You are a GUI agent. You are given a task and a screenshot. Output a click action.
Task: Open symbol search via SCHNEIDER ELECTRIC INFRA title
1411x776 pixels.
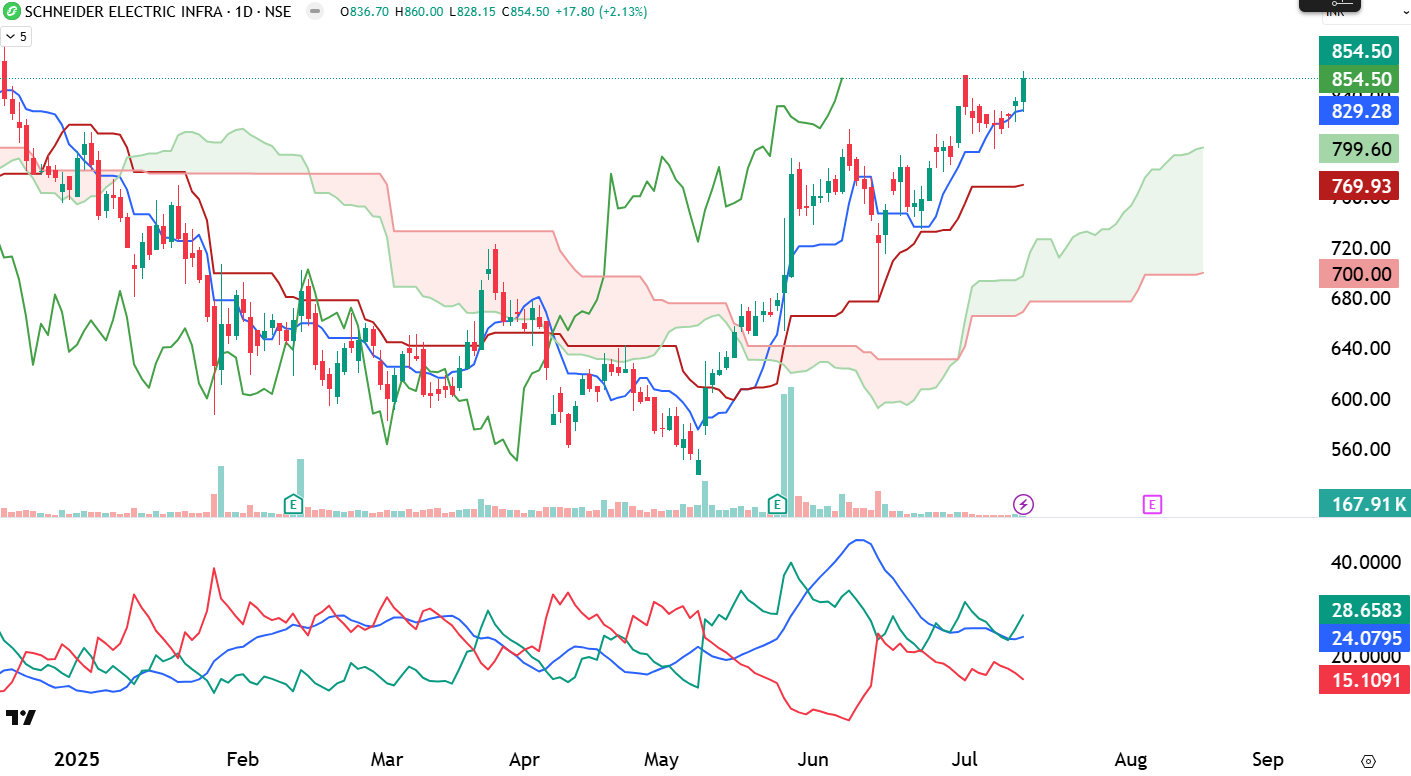coord(159,12)
